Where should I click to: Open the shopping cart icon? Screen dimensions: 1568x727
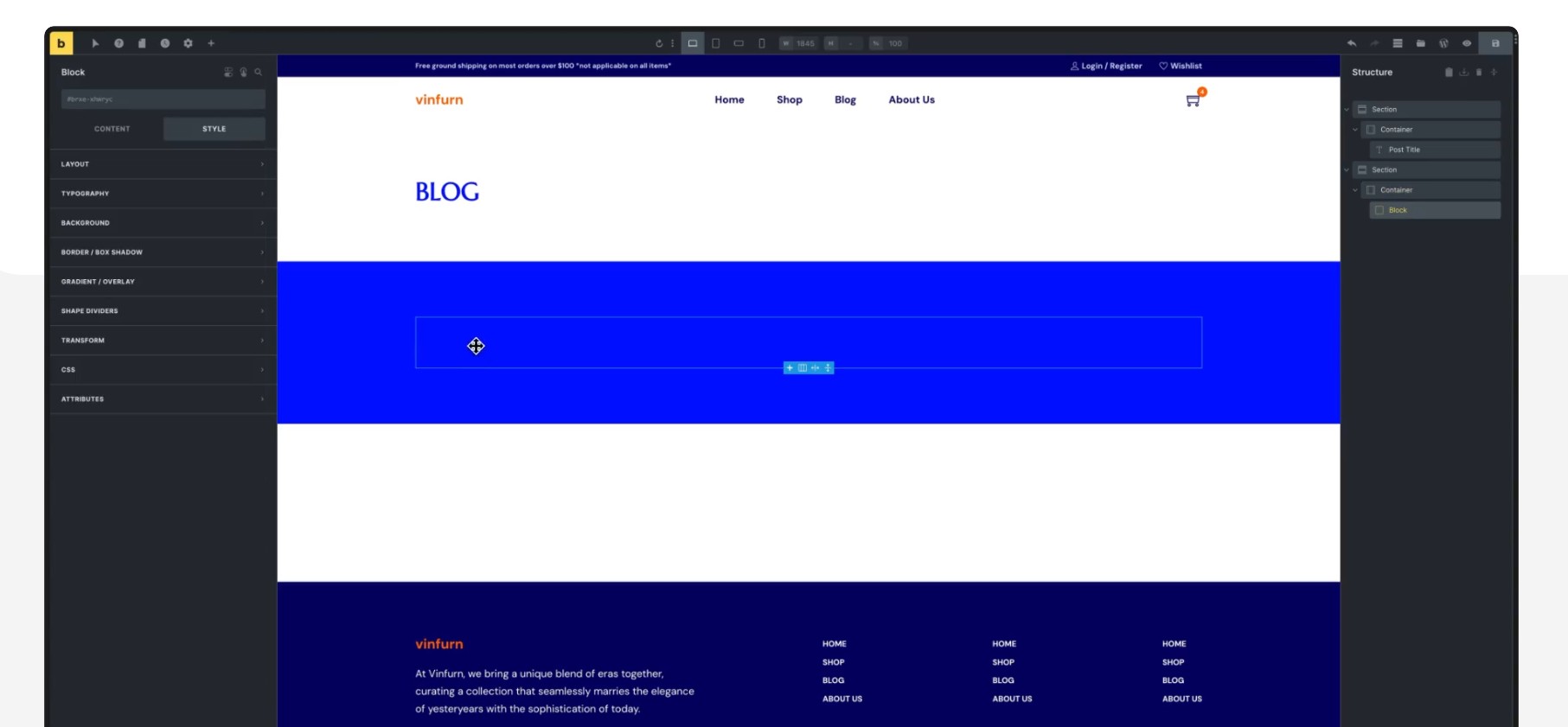(1194, 100)
